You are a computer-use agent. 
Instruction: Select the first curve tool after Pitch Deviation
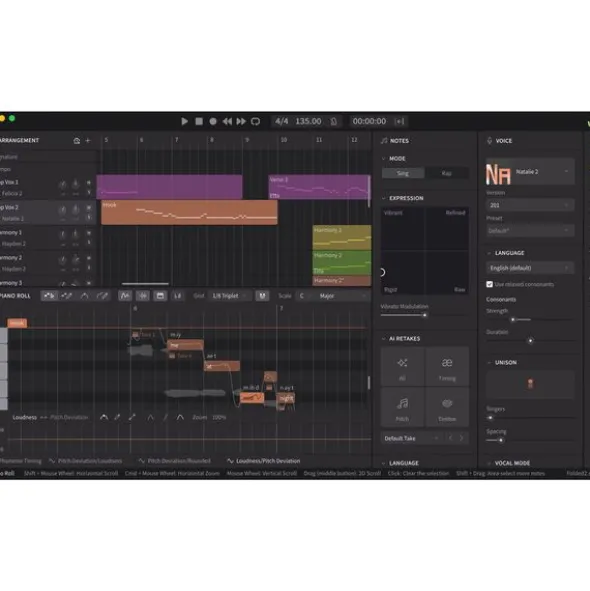[104, 417]
